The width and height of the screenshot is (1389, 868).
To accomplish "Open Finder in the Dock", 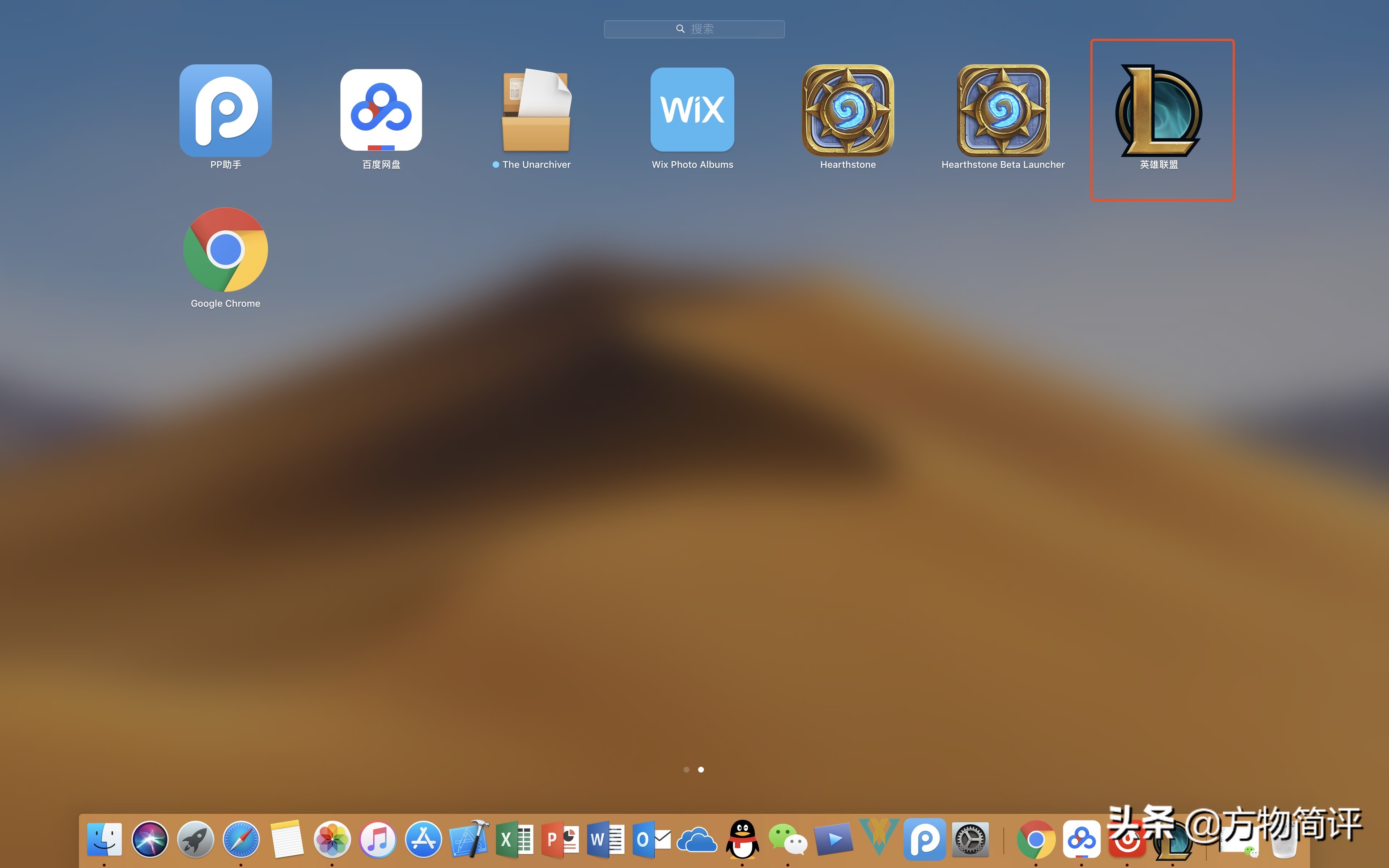I will [x=104, y=839].
